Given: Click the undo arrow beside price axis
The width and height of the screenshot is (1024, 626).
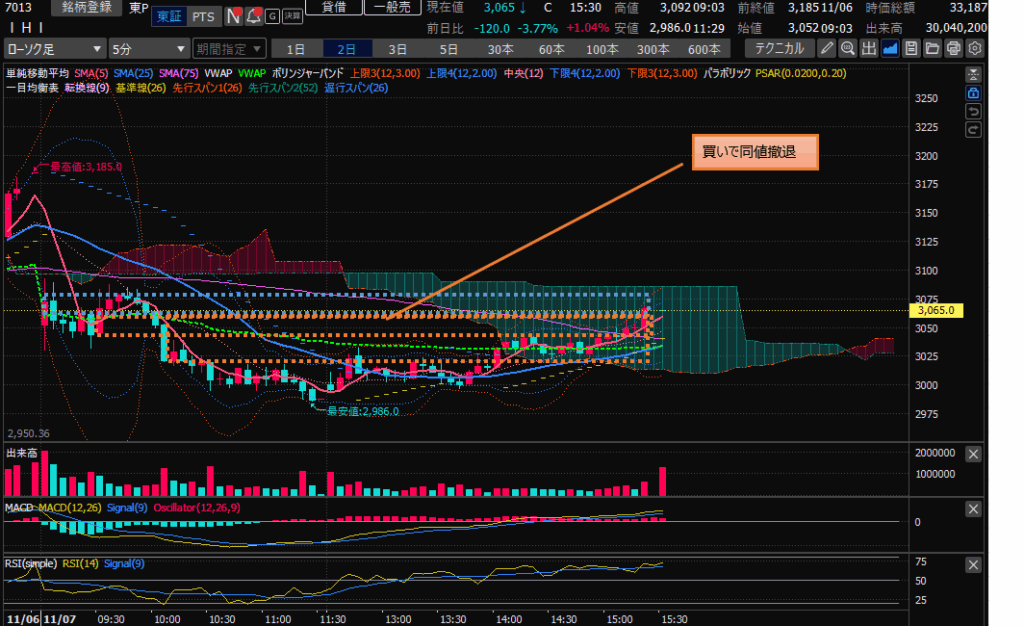Looking at the screenshot, I should tap(974, 110).
